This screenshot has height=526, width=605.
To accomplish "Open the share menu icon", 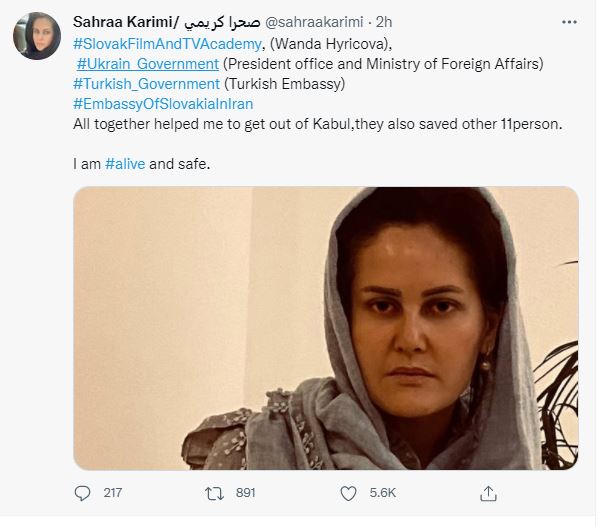I will (x=488, y=493).
